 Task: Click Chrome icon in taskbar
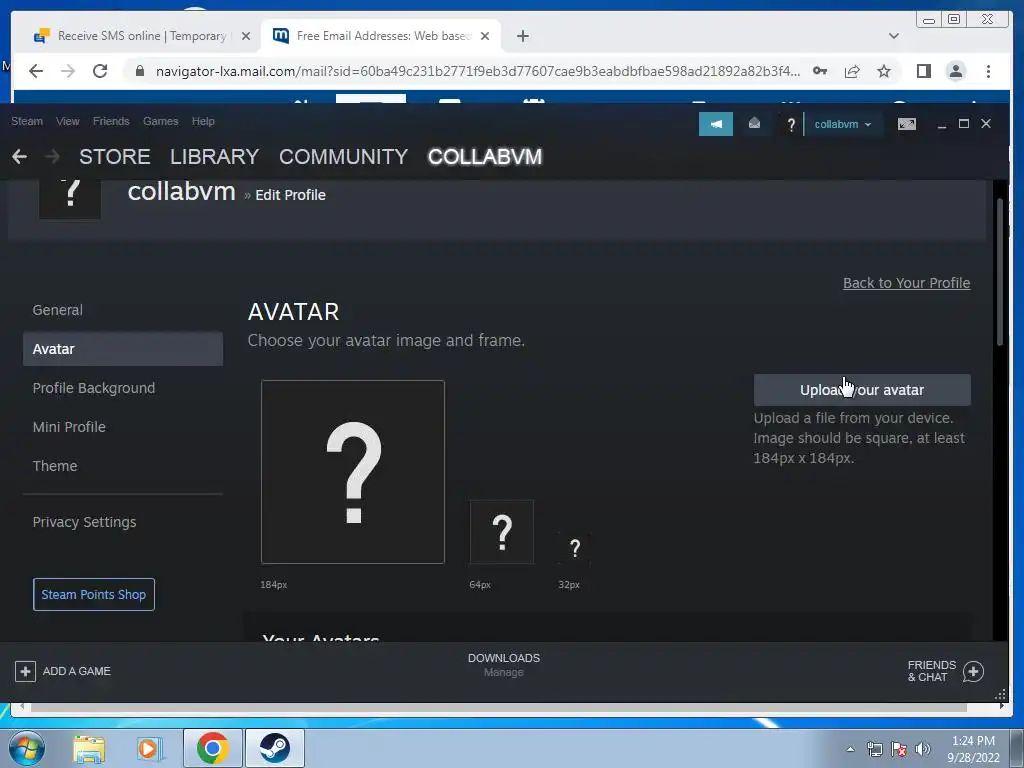coord(212,748)
